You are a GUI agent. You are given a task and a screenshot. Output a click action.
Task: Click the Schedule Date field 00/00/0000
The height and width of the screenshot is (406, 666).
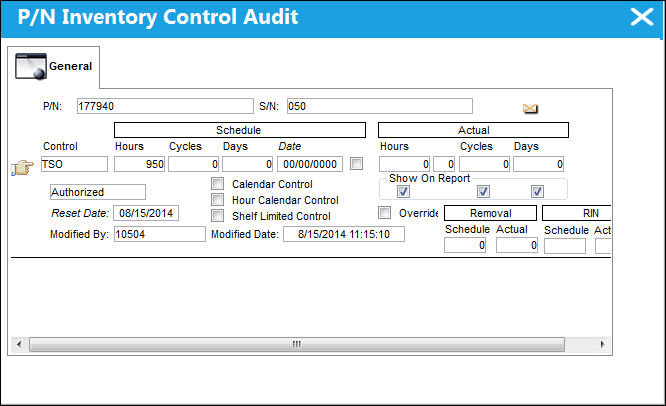[310, 164]
